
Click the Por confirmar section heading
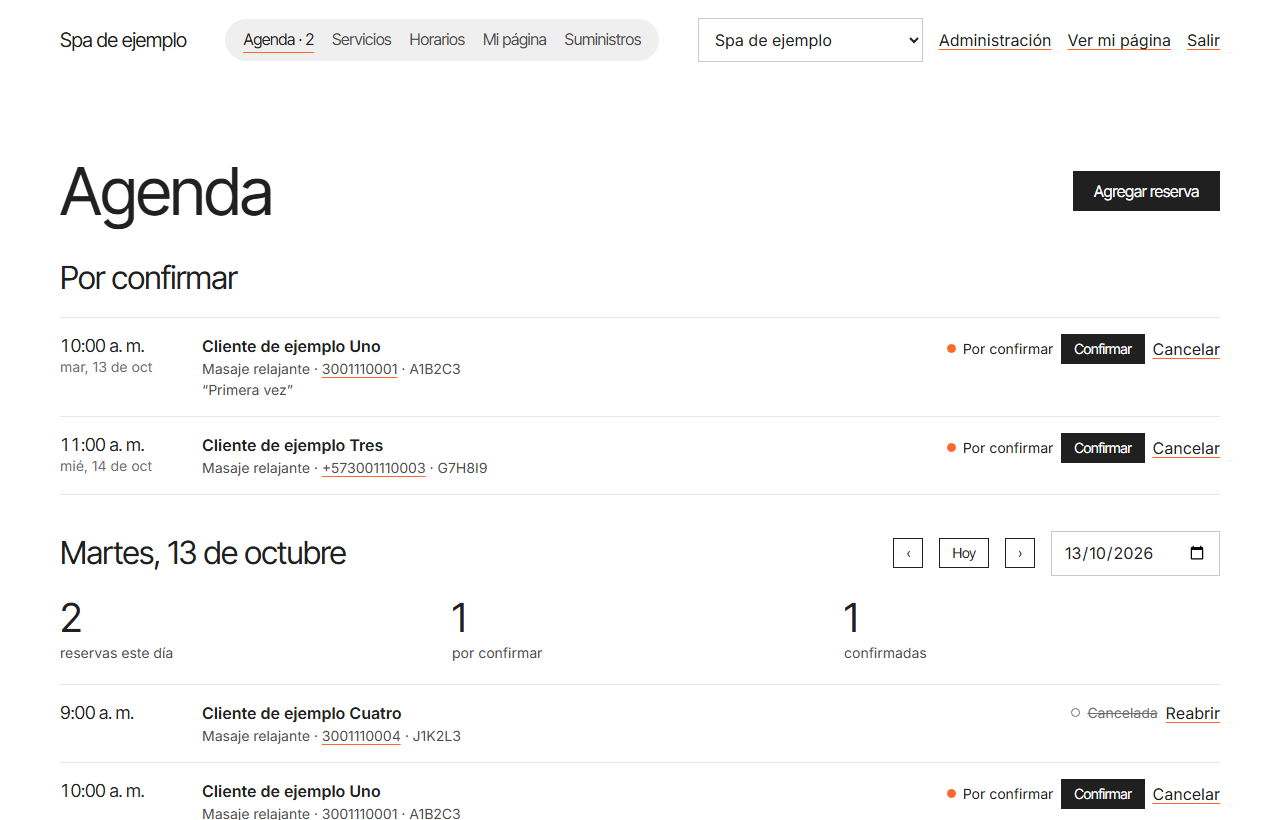(x=148, y=278)
